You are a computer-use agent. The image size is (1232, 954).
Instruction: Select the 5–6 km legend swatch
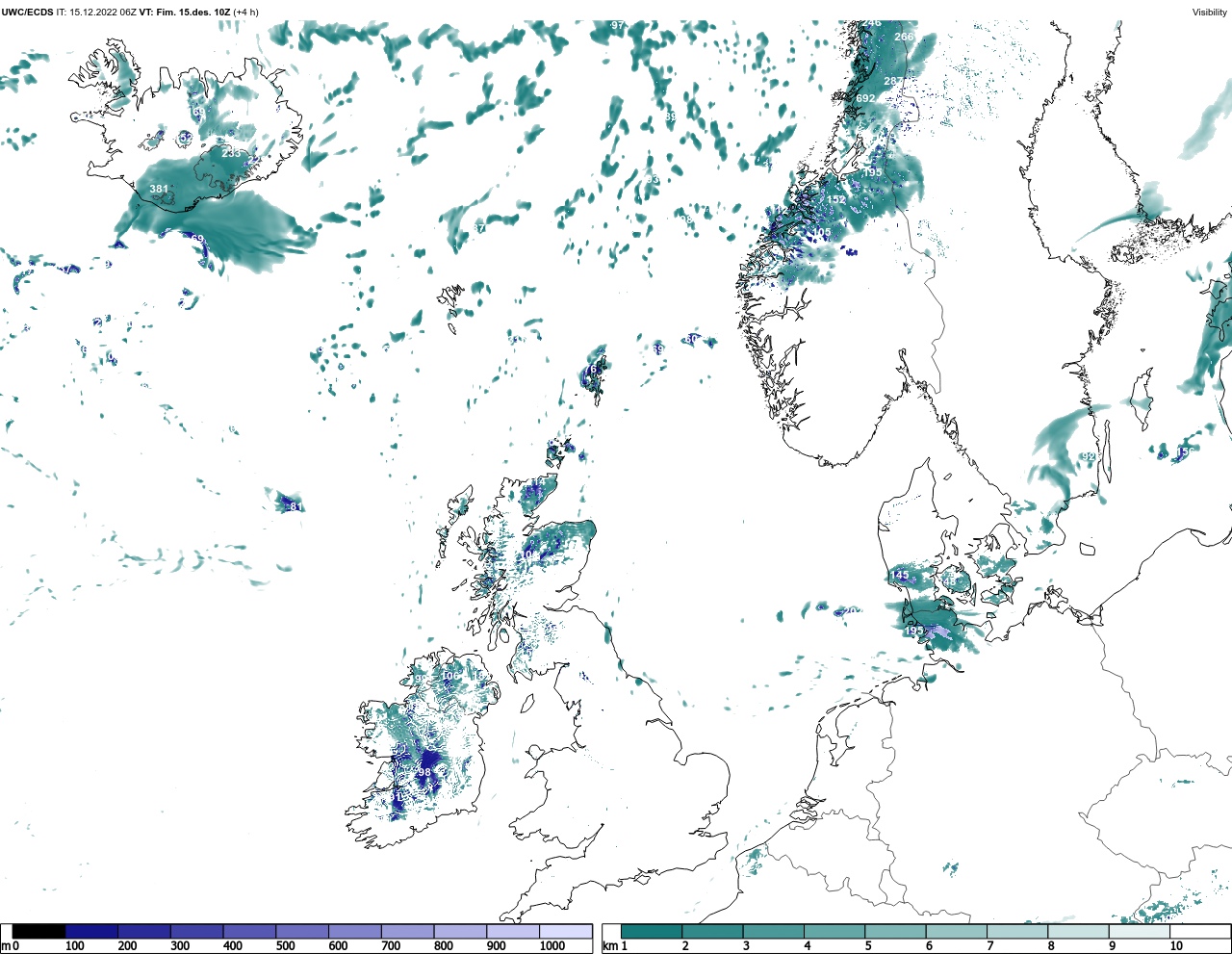coord(895,931)
